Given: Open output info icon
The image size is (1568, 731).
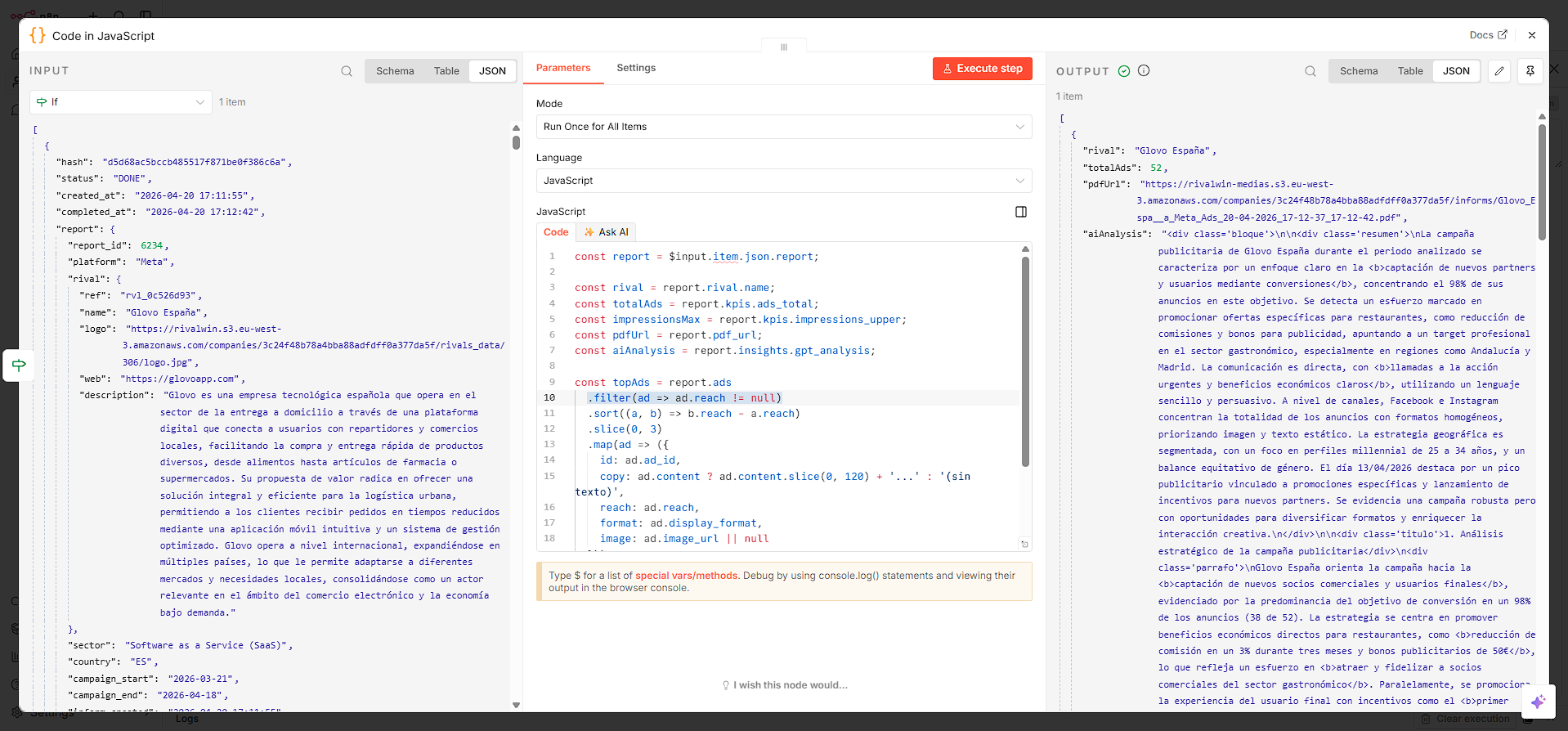Looking at the screenshot, I should pos(1144,71).
